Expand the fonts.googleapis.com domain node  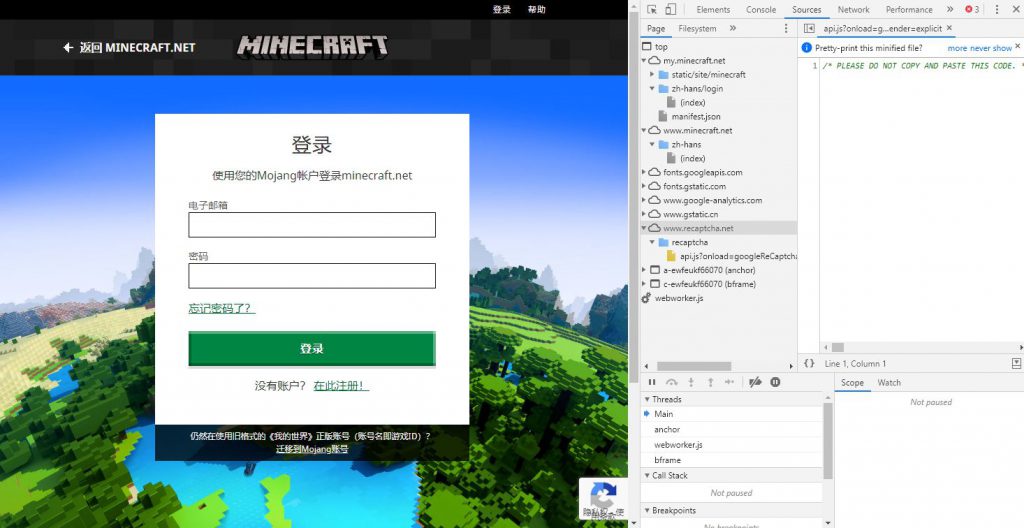coord(645,173)
